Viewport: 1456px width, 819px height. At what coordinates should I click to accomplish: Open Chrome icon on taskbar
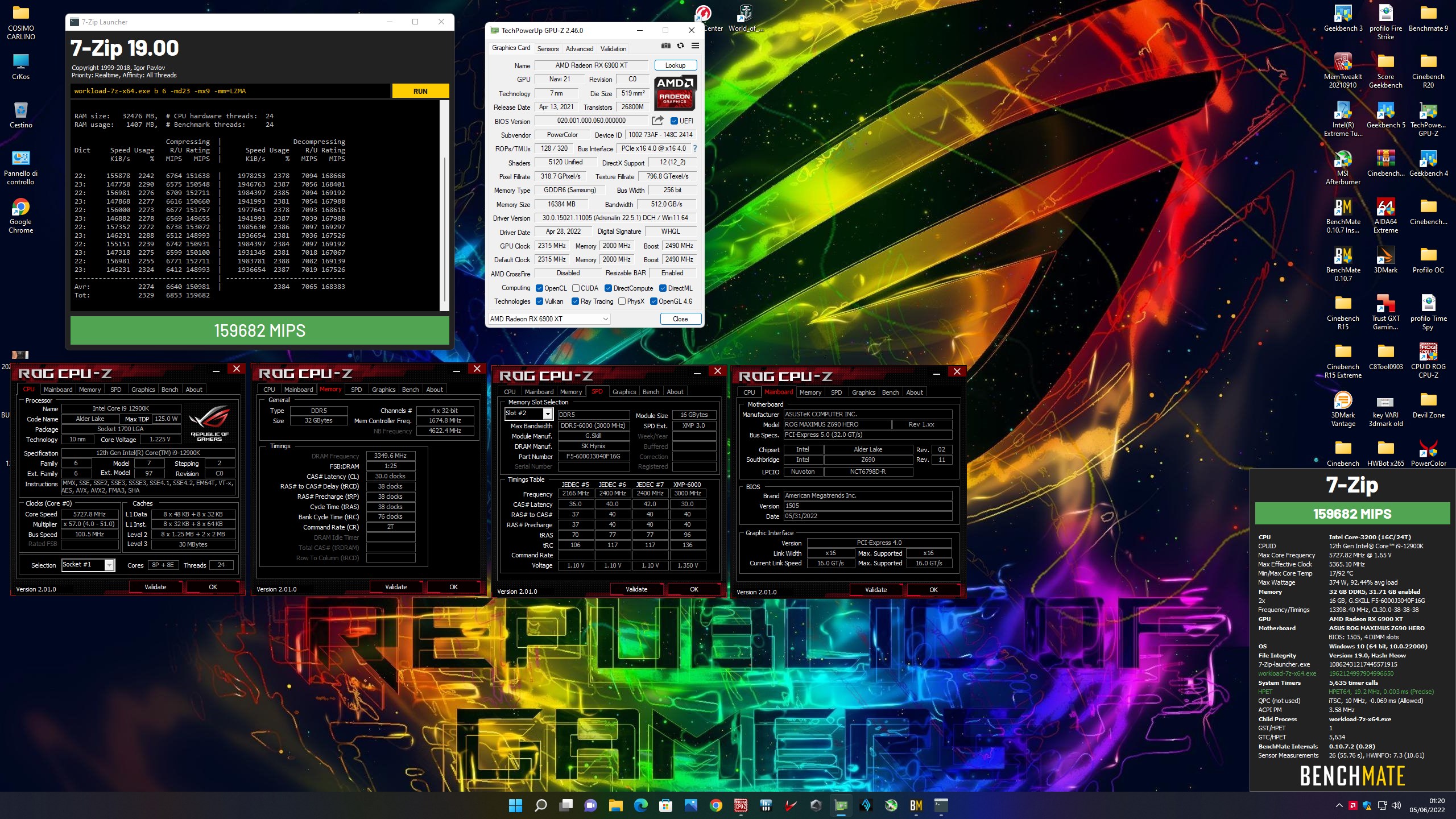(715, 805)
